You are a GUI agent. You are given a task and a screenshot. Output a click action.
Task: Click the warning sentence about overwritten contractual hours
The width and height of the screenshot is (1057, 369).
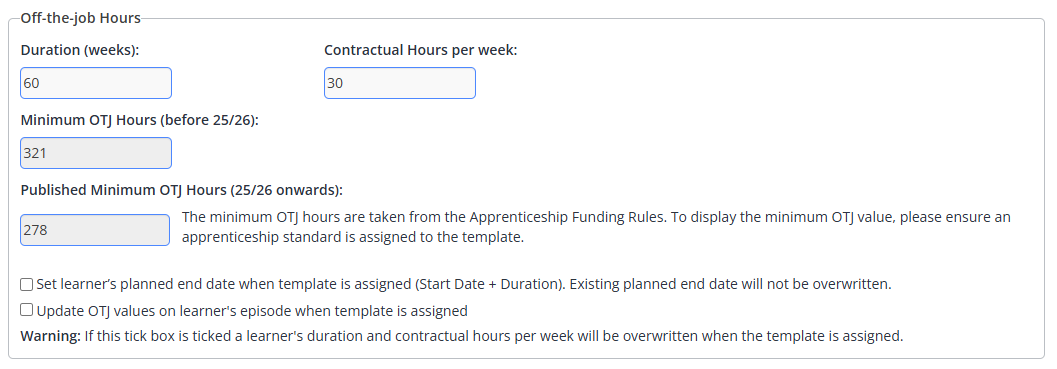[x=493, y=336]
